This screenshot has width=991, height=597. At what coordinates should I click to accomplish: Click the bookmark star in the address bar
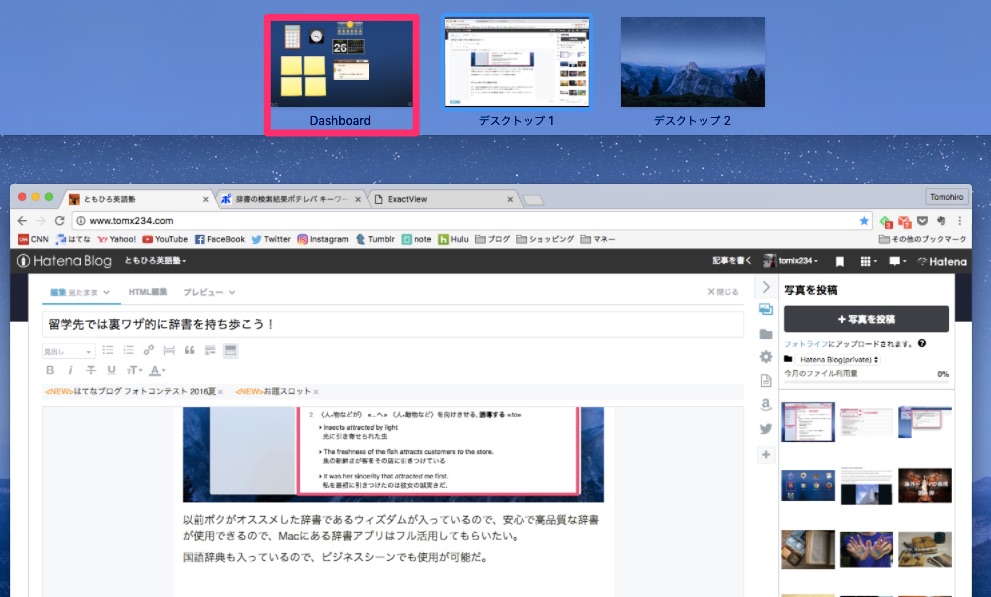[x=864, y=220]
